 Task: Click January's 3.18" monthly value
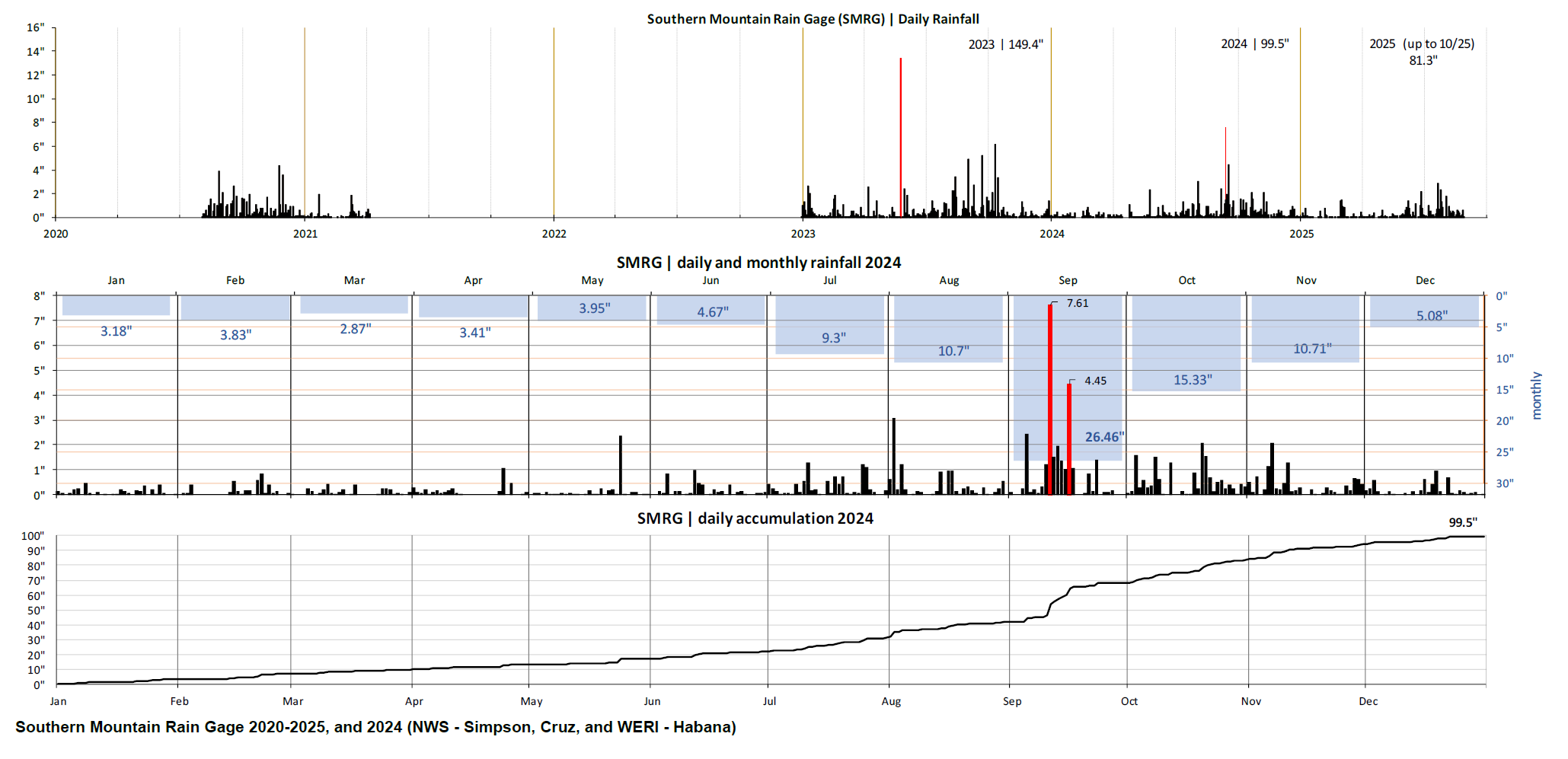(116, 331)
